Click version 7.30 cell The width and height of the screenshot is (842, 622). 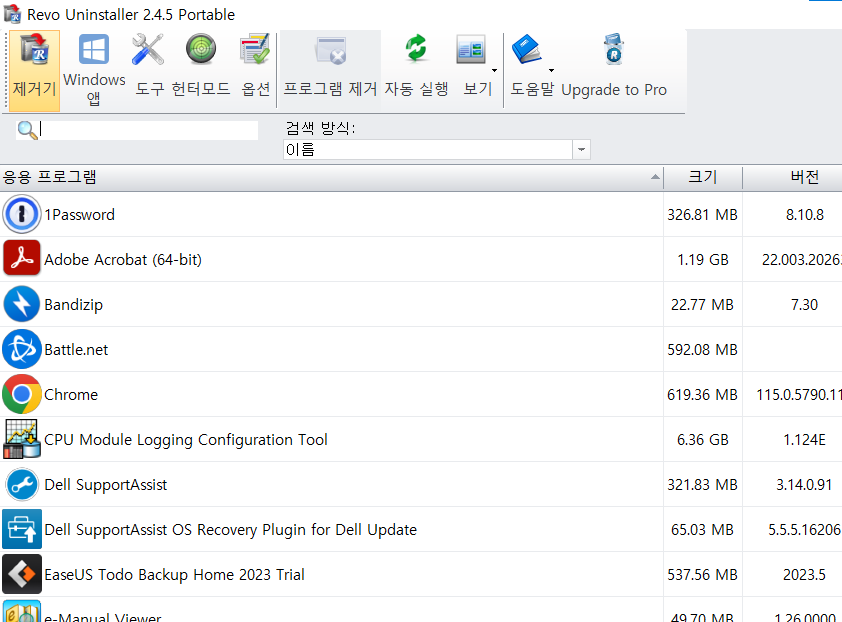[x=804, y=305]
